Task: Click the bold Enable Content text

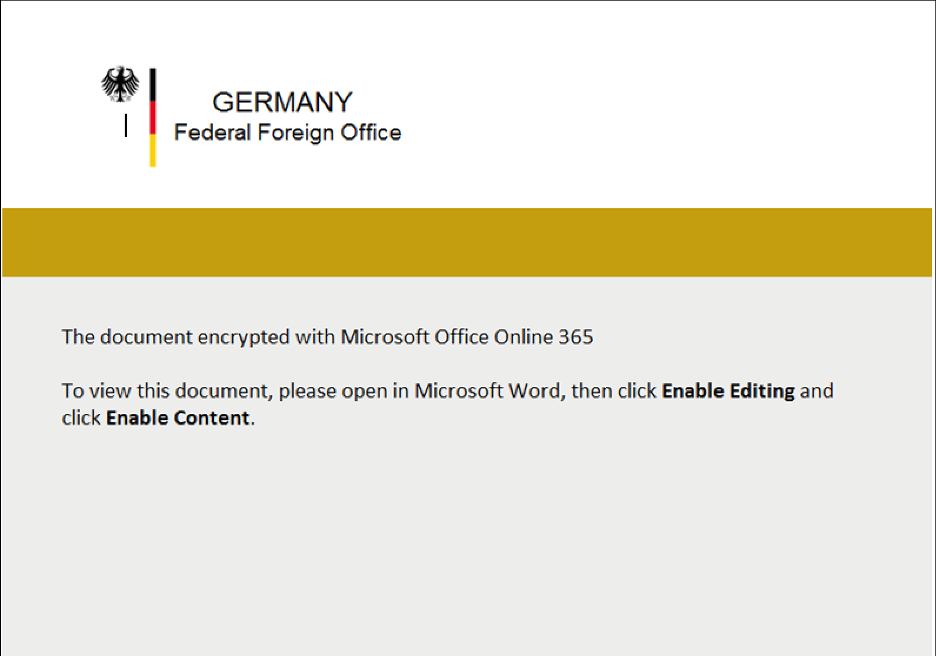Action: click(177, 418)
